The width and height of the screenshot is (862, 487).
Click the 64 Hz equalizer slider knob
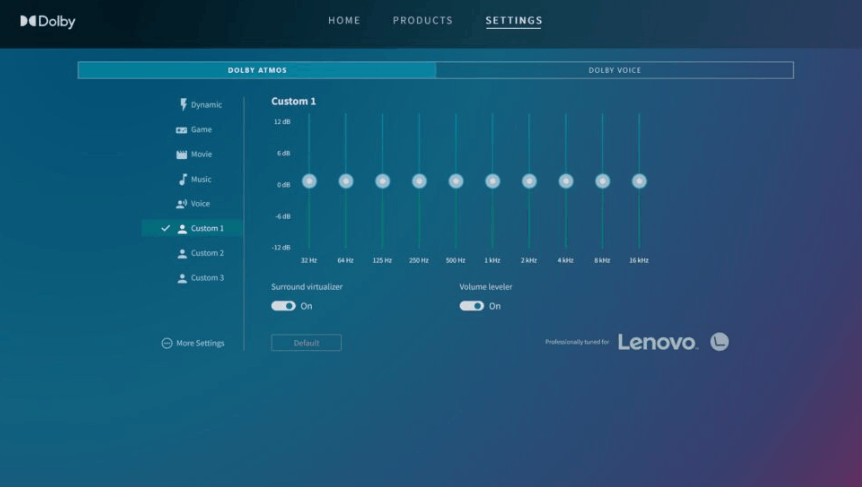346,181
